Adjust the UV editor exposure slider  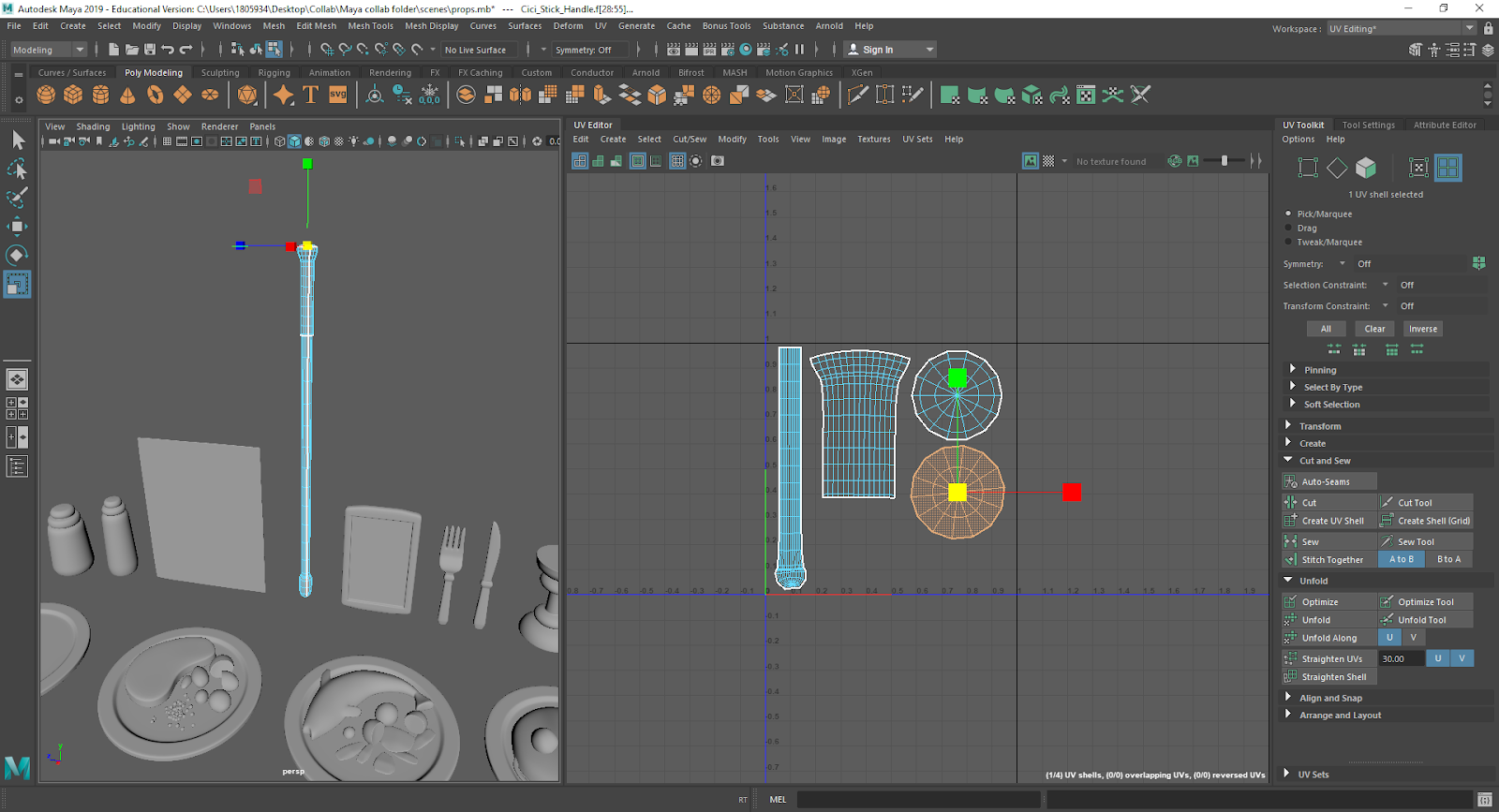tap(1224, 161)
